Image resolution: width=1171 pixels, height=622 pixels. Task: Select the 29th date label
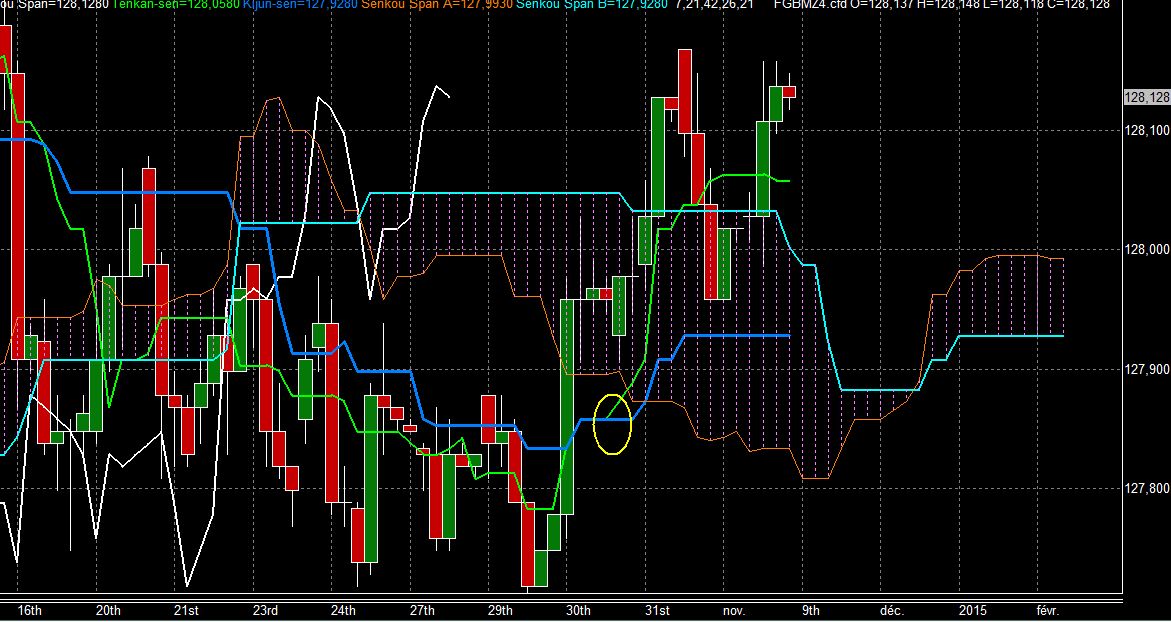pyautogui.click(x=500, y=611)
